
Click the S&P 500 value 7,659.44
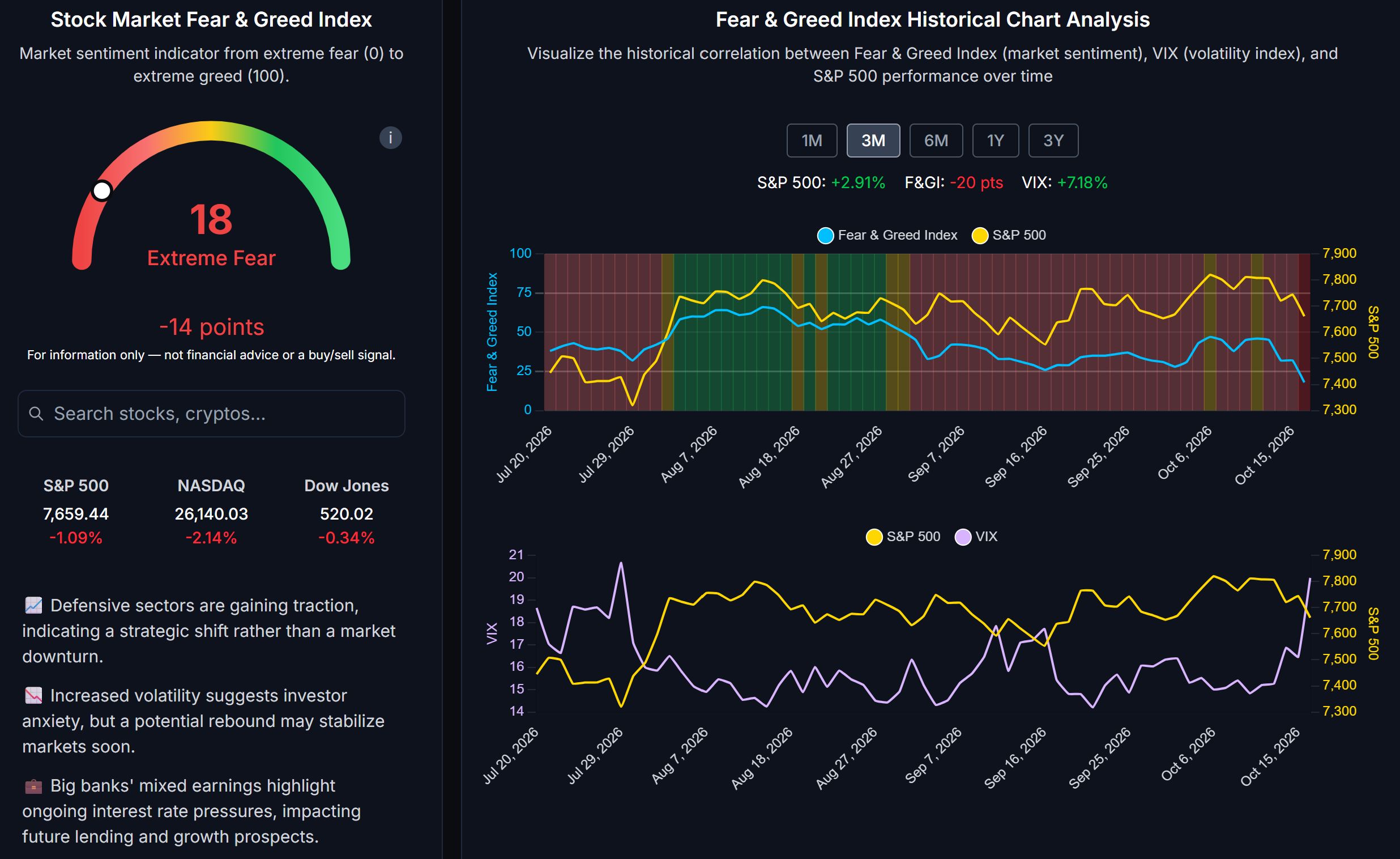pos(76,514)
